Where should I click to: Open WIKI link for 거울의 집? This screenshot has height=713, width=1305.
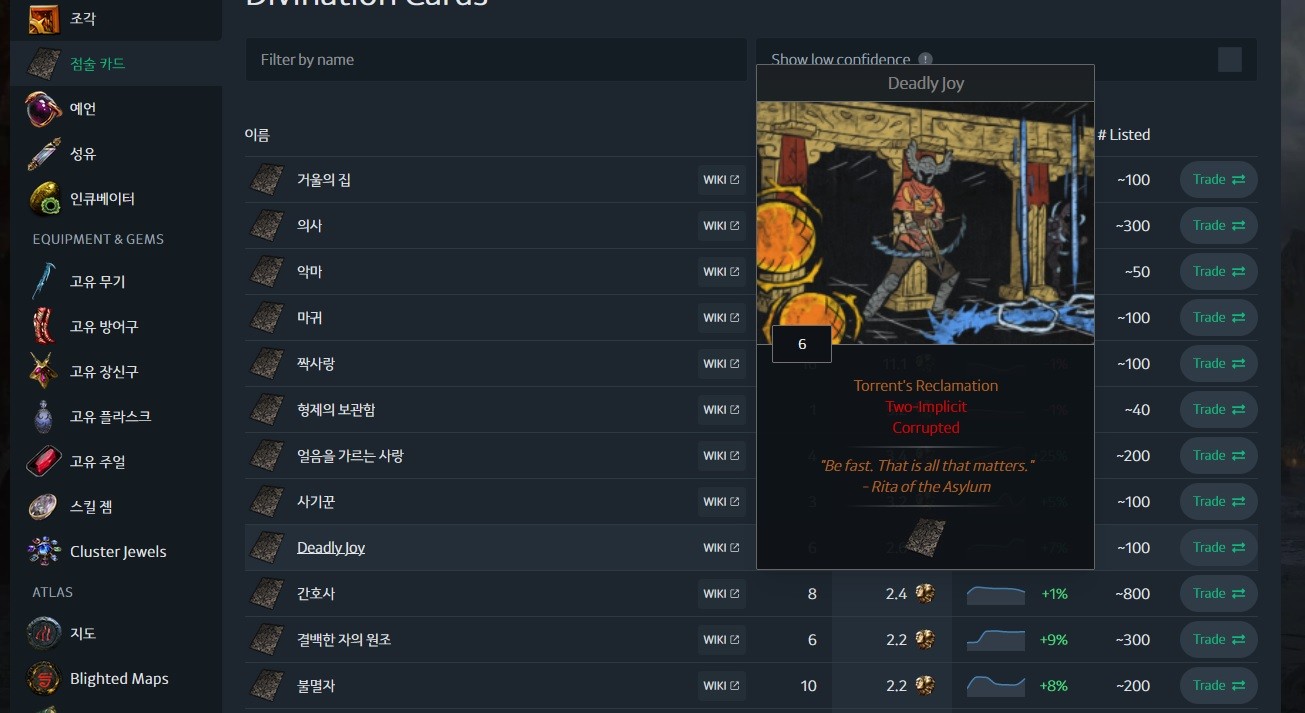click(721, 180)
